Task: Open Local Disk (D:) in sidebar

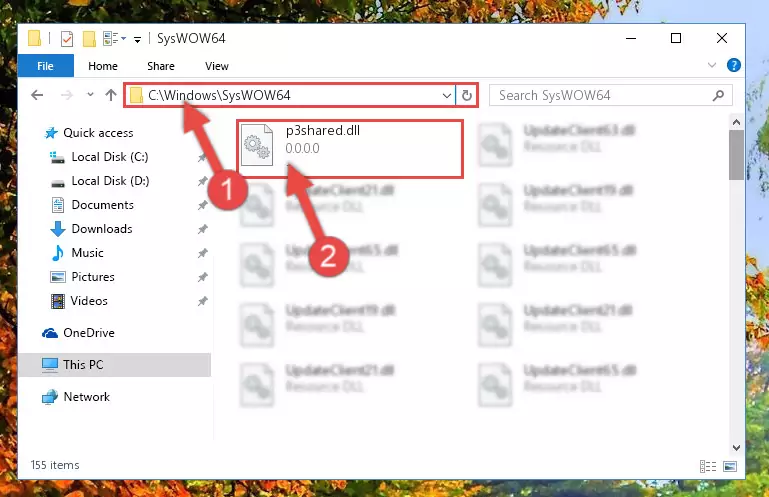Action: click(x=110, y=181)
